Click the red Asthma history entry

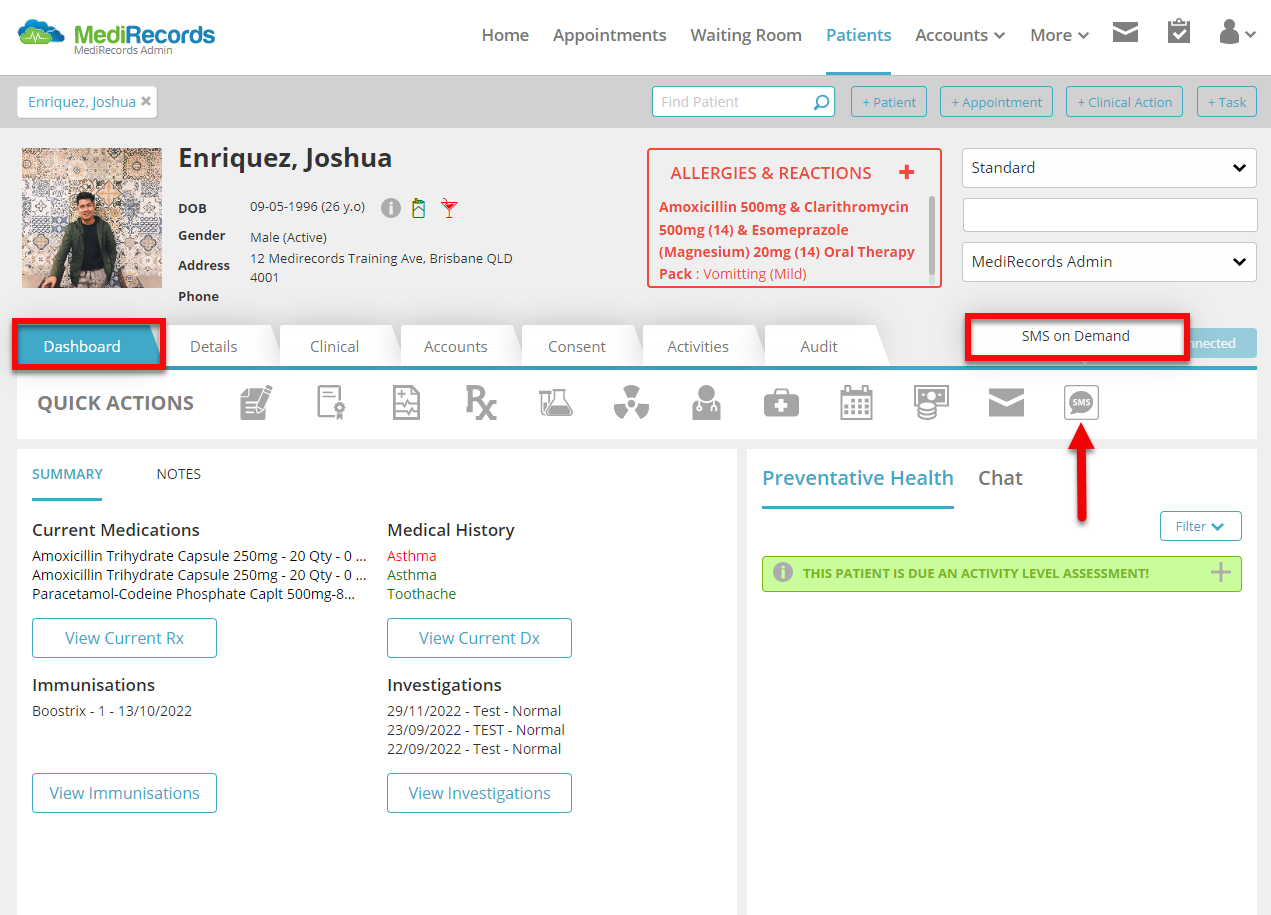point(412,556)
